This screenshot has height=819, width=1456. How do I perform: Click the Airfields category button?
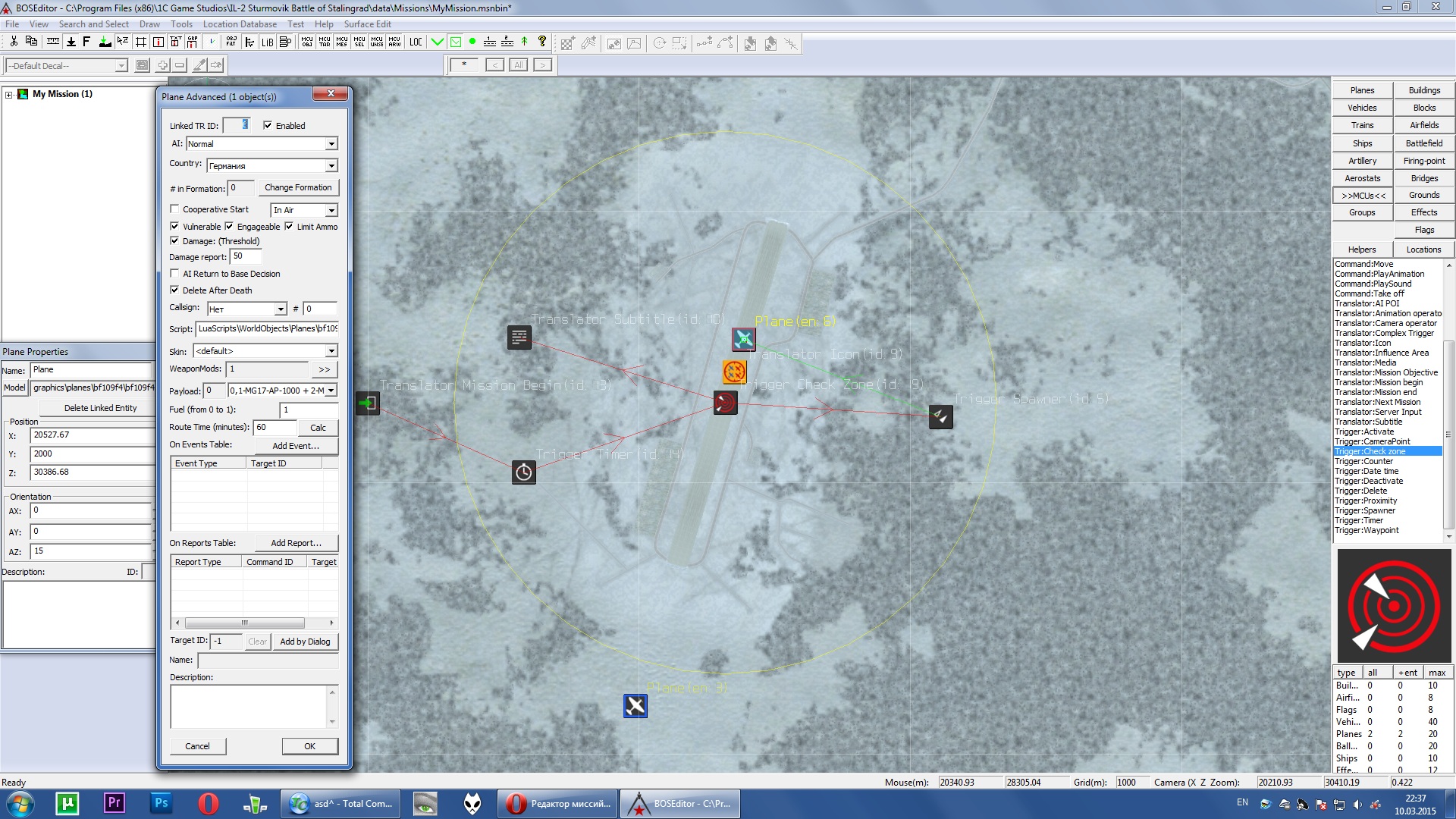pyautogui.click(x=1423, y=125)
